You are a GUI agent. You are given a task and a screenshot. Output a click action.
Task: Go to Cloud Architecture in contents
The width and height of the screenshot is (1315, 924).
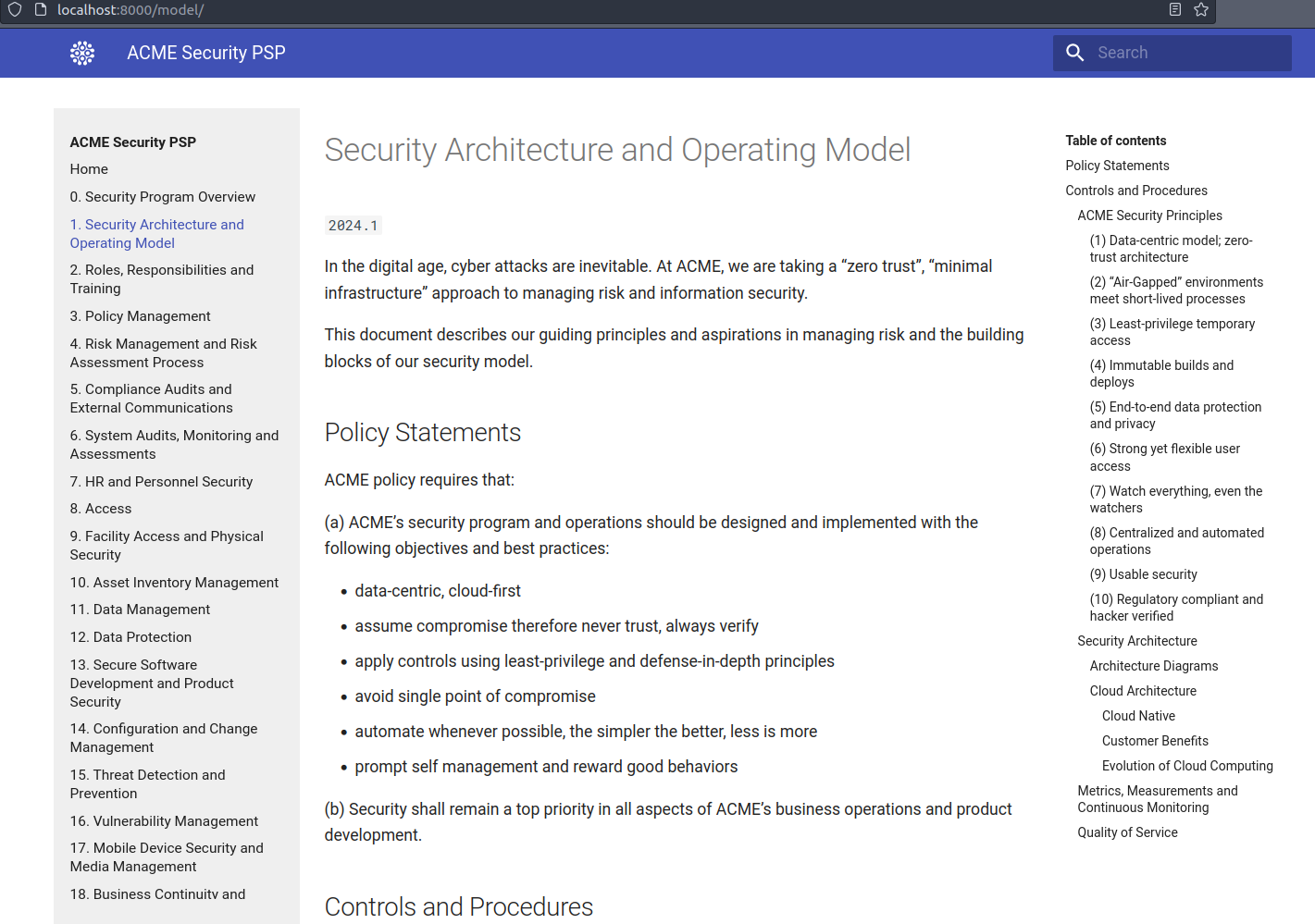1143,691
